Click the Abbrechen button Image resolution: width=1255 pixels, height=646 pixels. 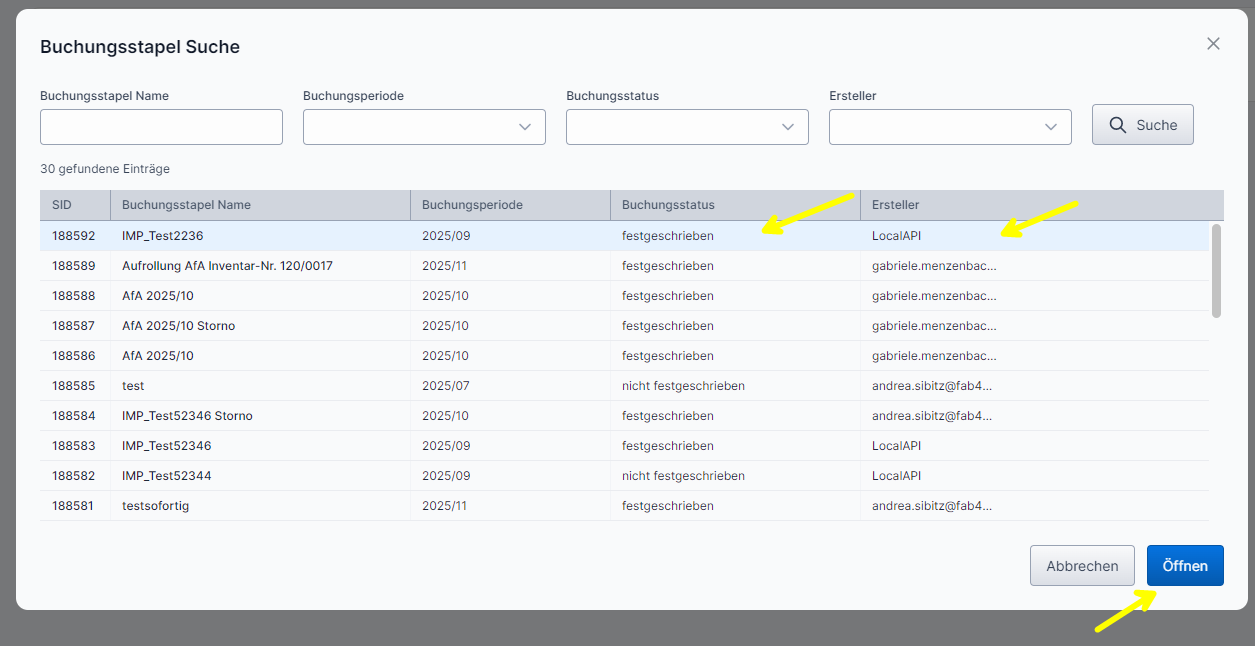(1081, 566)
